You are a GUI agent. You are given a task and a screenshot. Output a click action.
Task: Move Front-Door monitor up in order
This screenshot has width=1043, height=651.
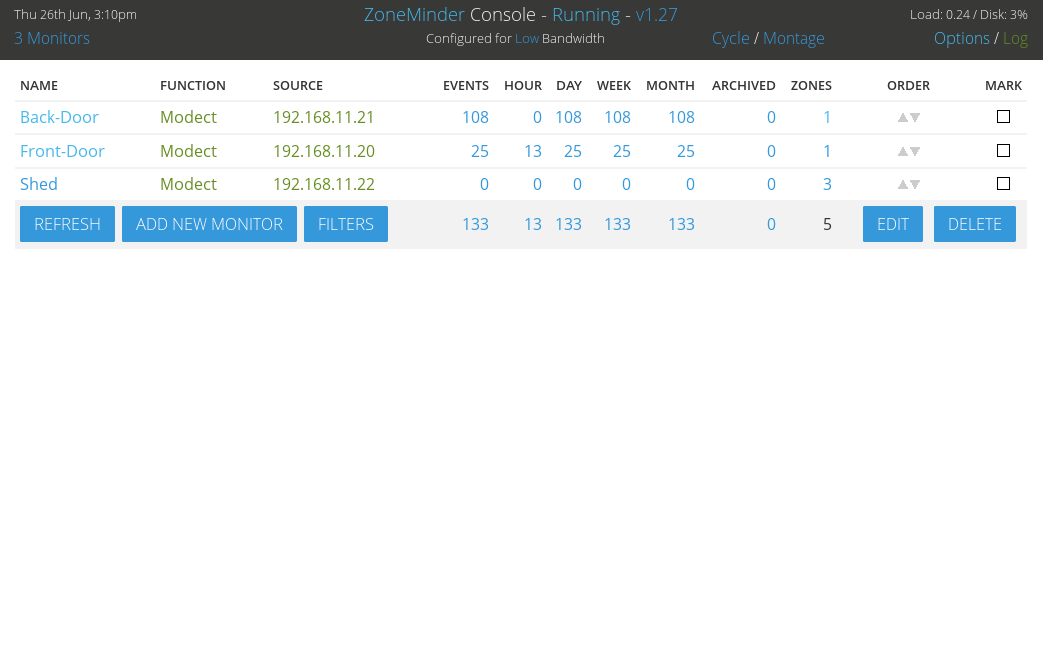903,152
